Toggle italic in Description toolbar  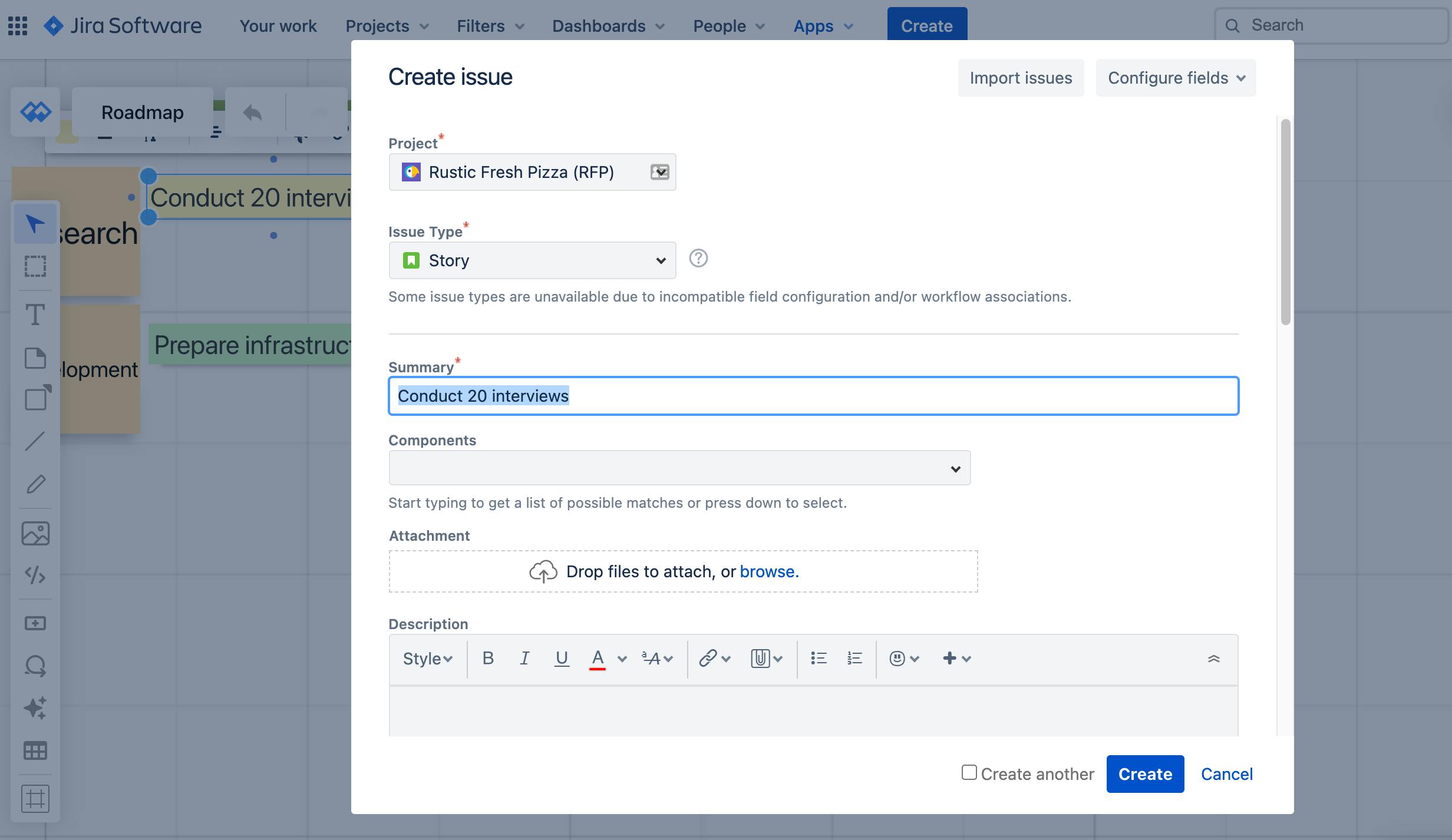(524, 658)
